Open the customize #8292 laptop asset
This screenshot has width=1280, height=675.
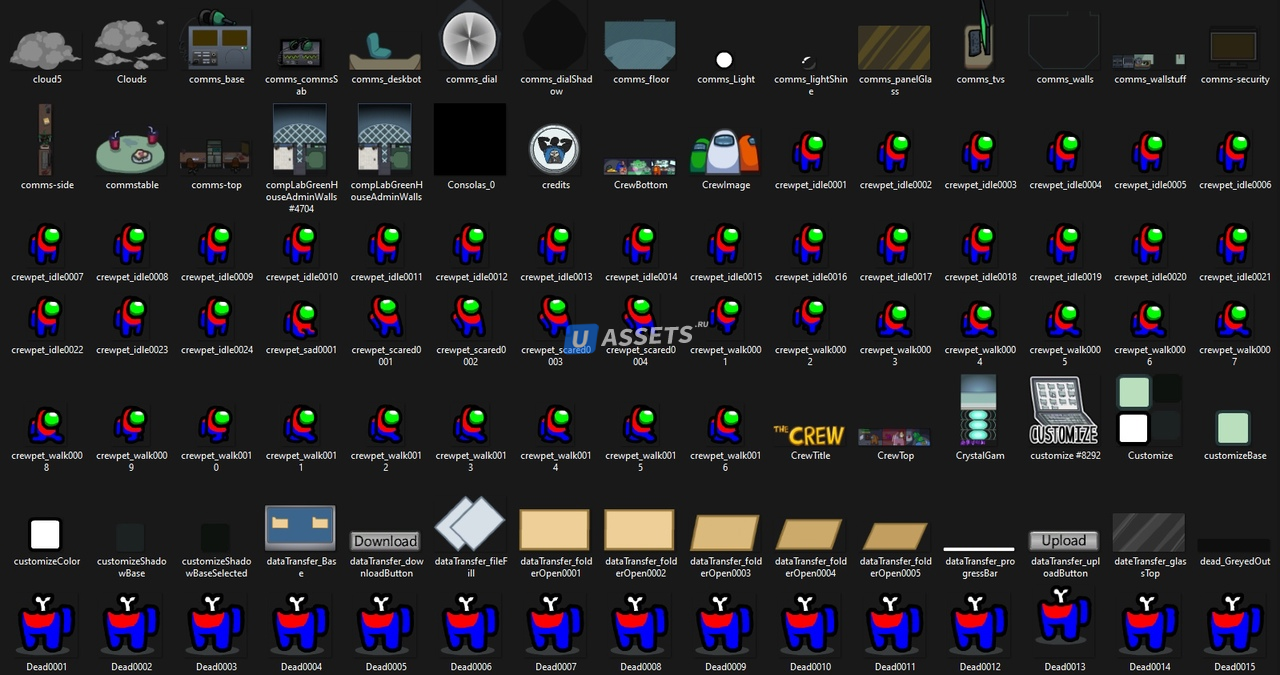point(1064,410)
